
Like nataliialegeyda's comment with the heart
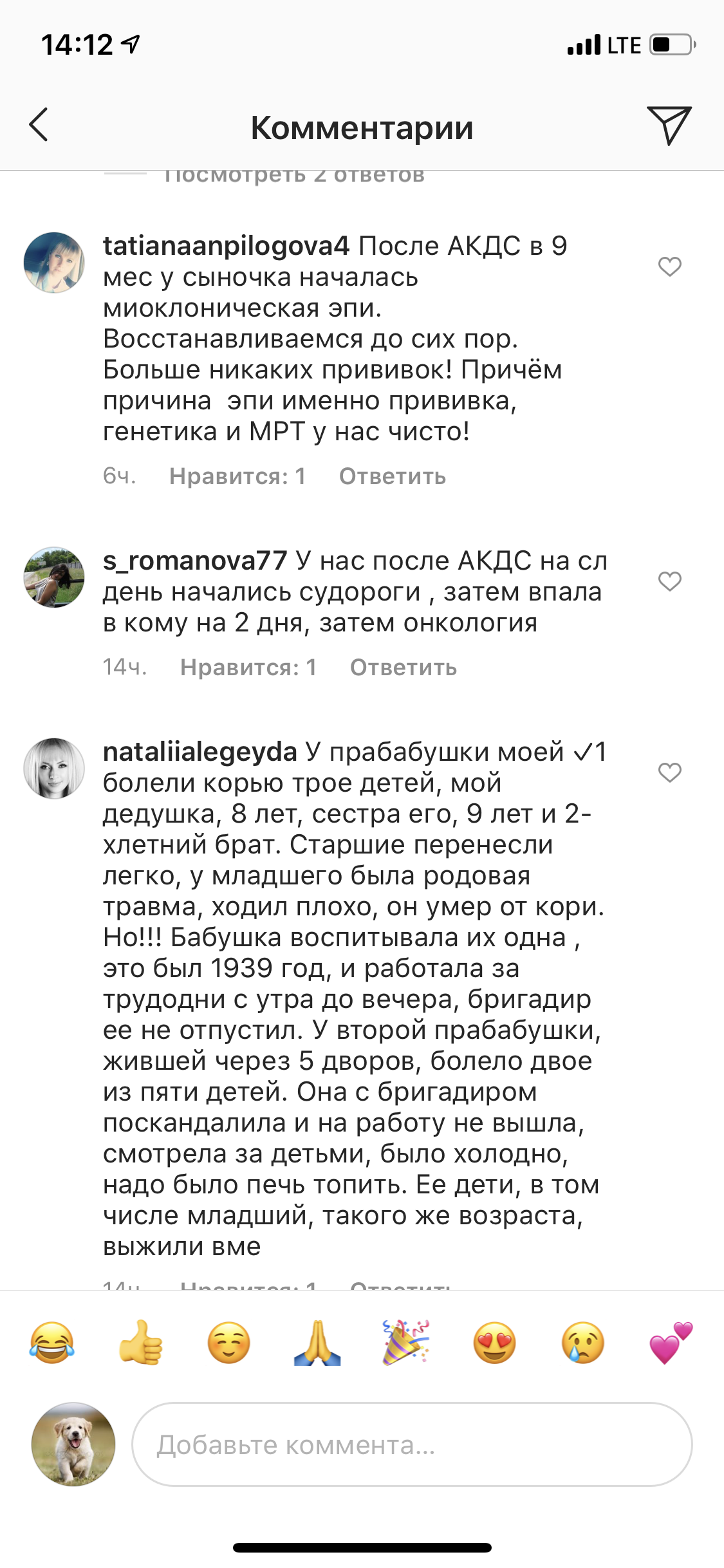click(669, 772)
